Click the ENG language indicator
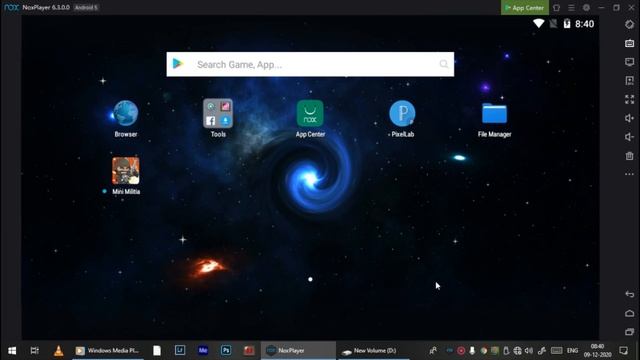This screenshot has width=640, height=360. pyautogui.click(x=572, y=351)
